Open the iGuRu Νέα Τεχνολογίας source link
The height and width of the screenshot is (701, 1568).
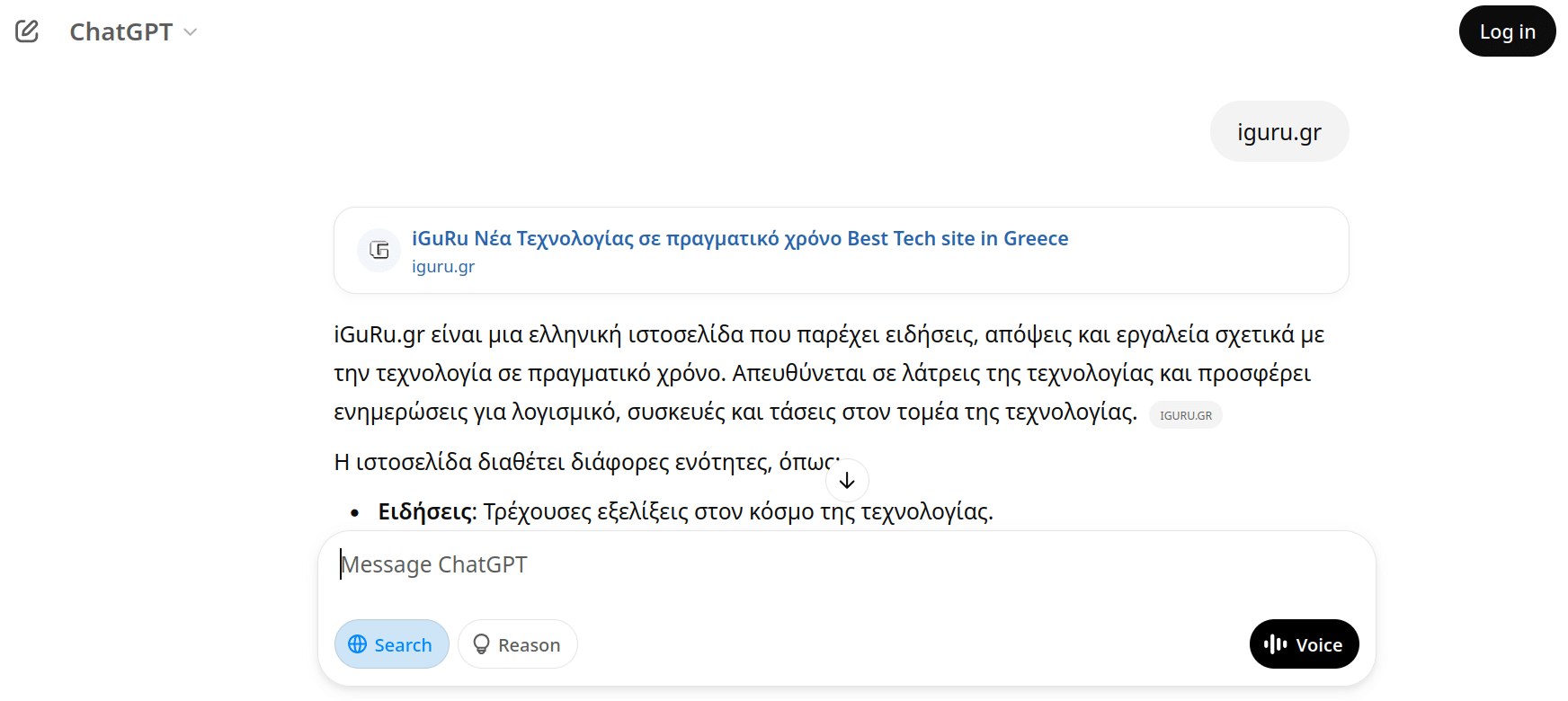click(739, 238)
